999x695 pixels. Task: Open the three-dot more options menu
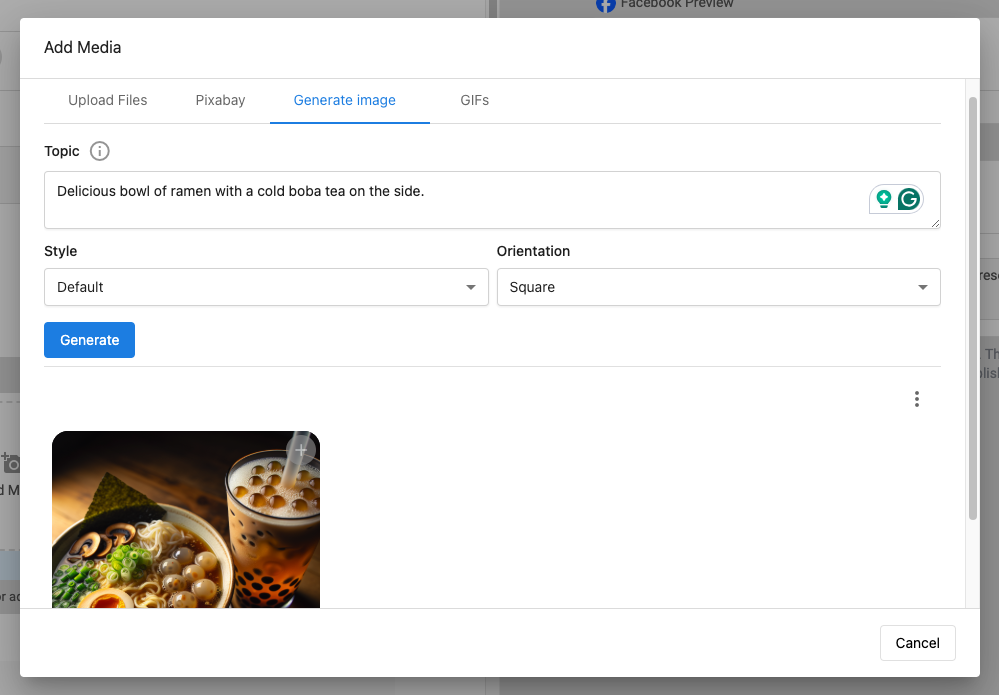(x=916, y=399)
